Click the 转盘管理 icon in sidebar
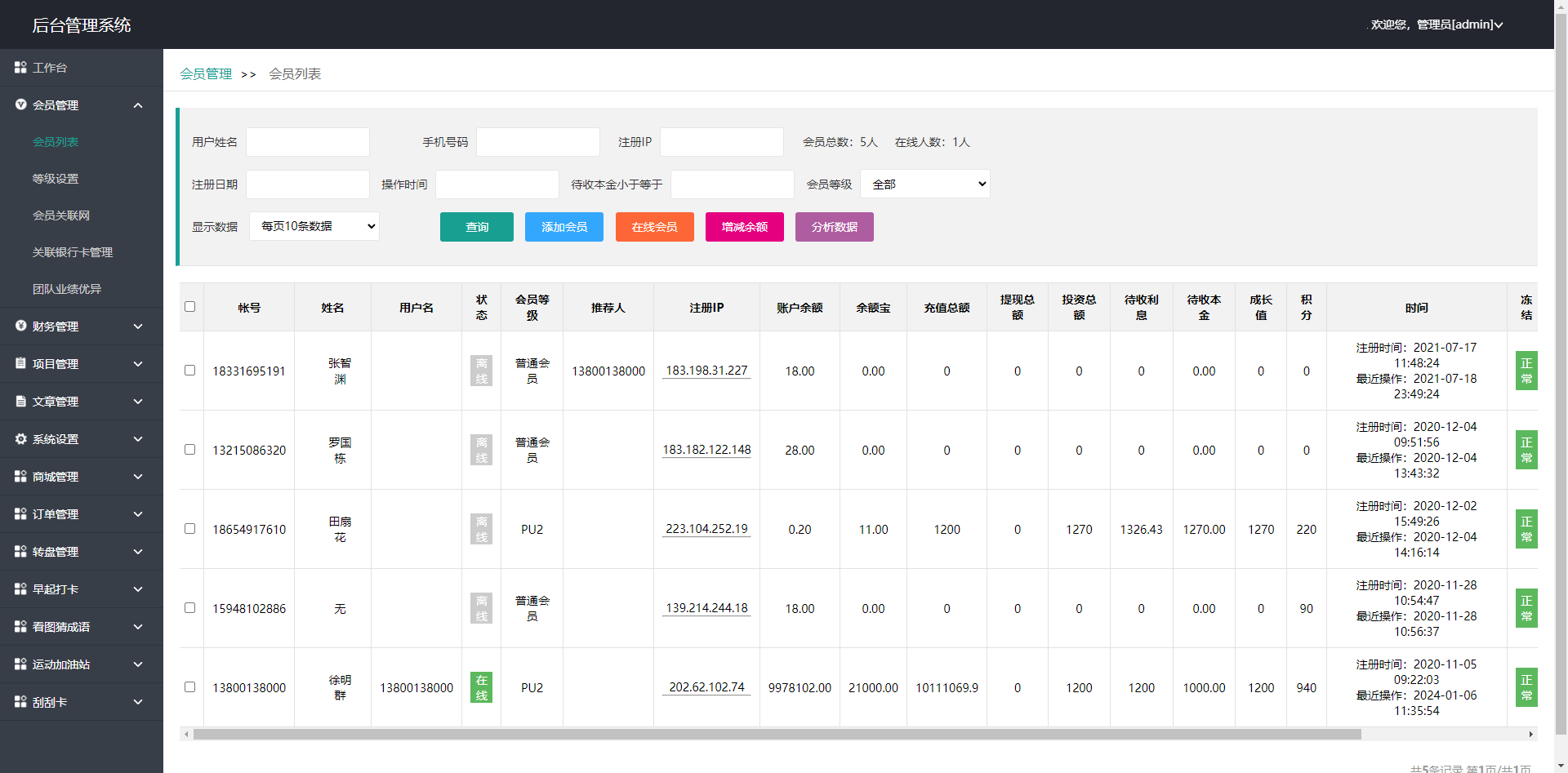 20,551
